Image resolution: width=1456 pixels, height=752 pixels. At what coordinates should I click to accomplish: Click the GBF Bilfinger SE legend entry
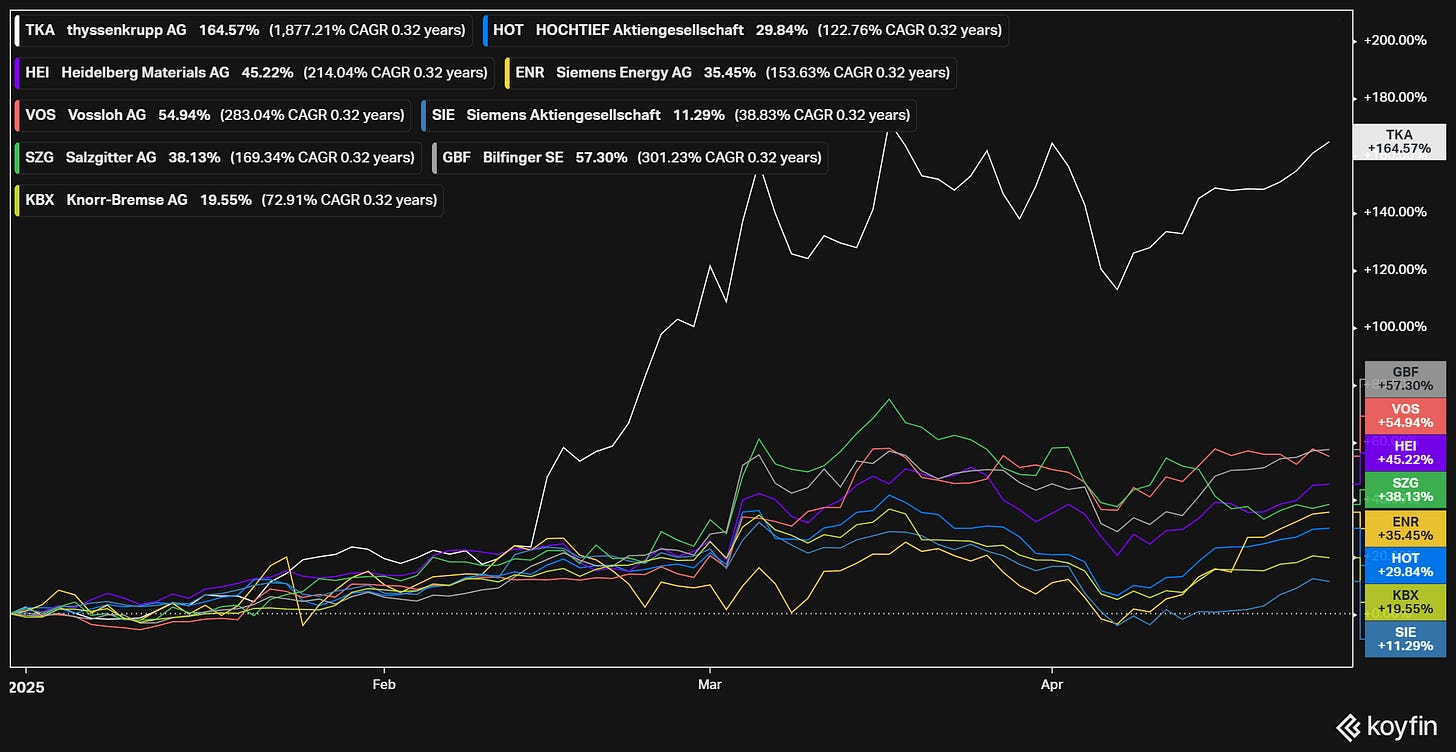(x=629, y=157)
